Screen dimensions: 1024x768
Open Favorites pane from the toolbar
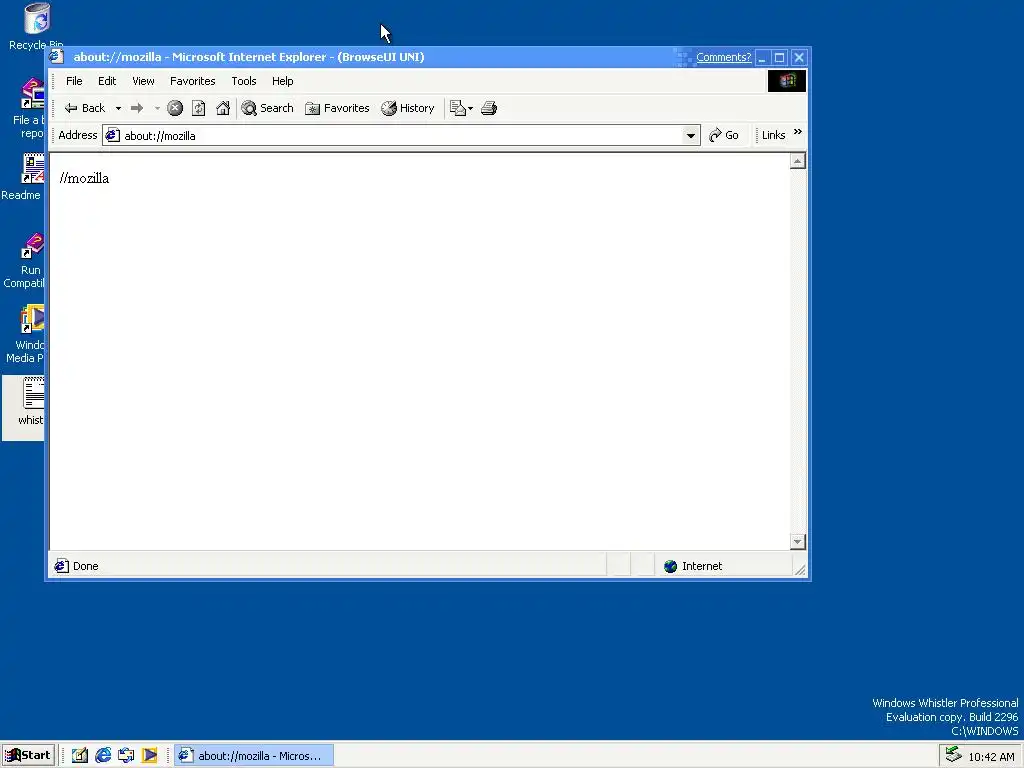(x=338, y=108)
